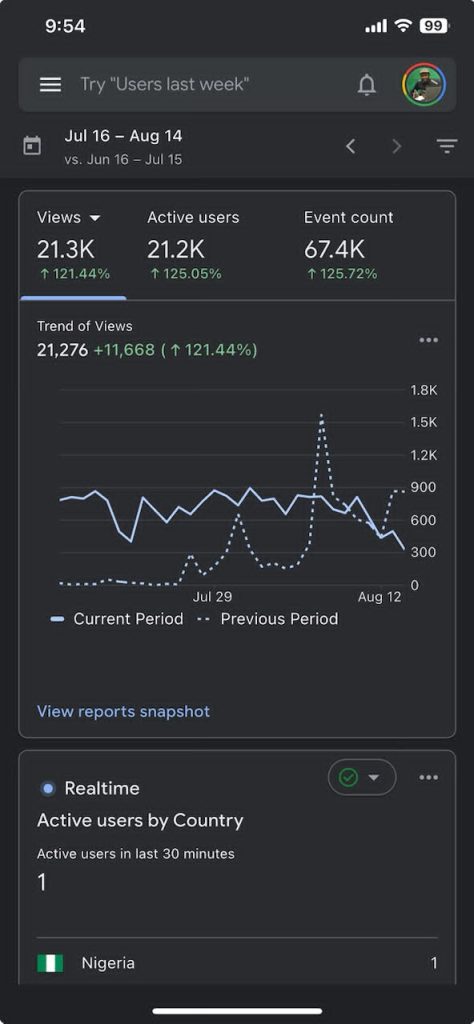Open the calendar date picker icon
474x1024 pixels.
click(x=32, y=146)
